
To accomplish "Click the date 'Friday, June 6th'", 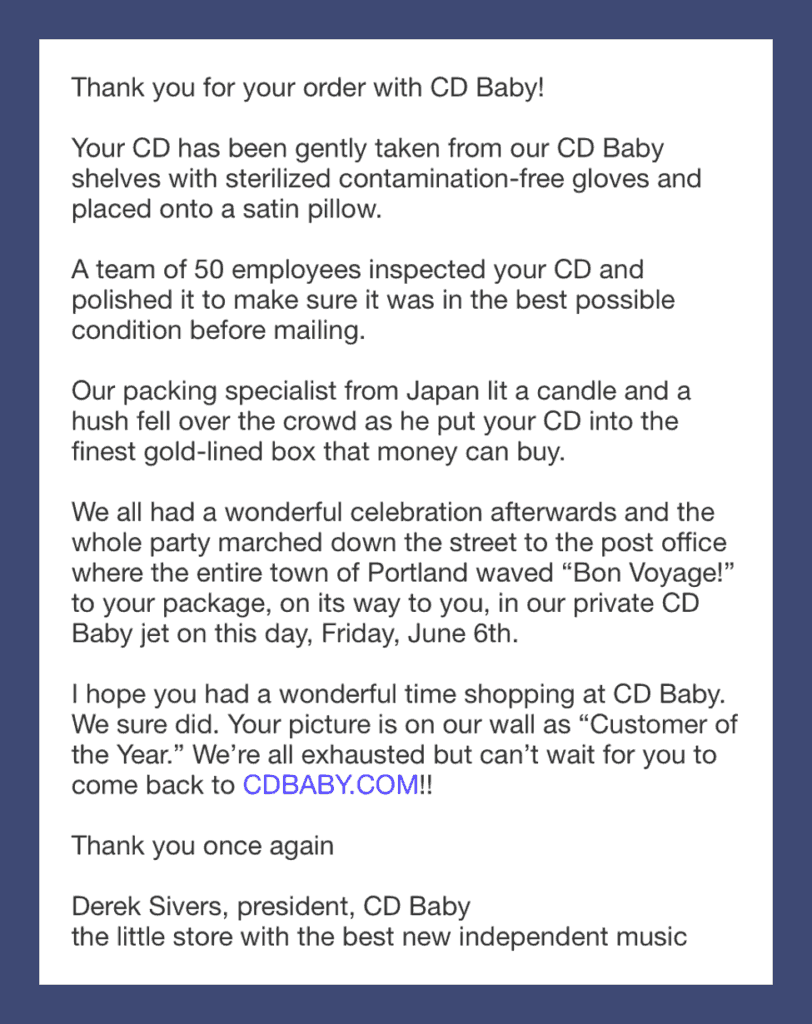I will tap(415, 633).
